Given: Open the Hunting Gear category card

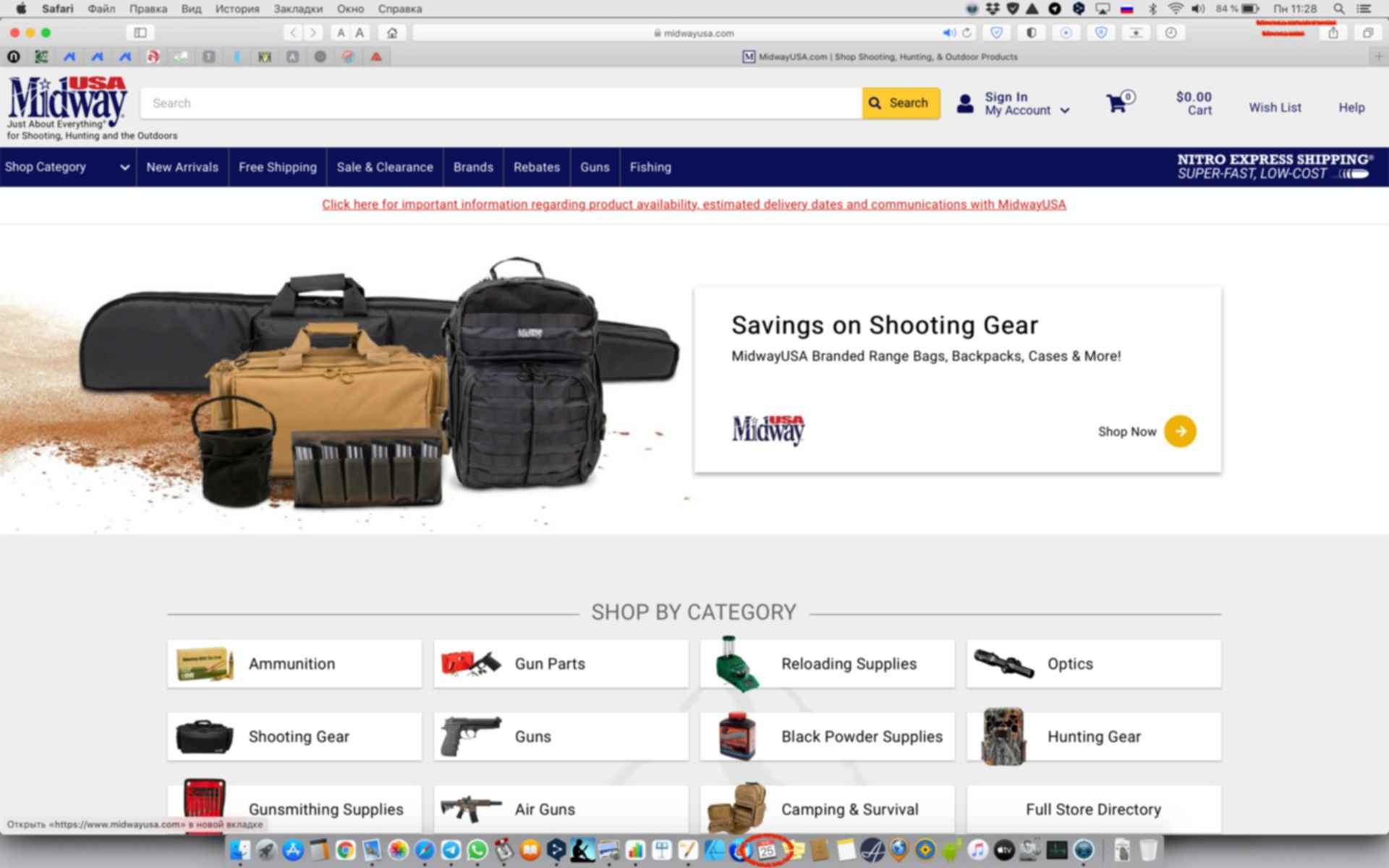Looking at the screenshot, I should coord(1094,736).
